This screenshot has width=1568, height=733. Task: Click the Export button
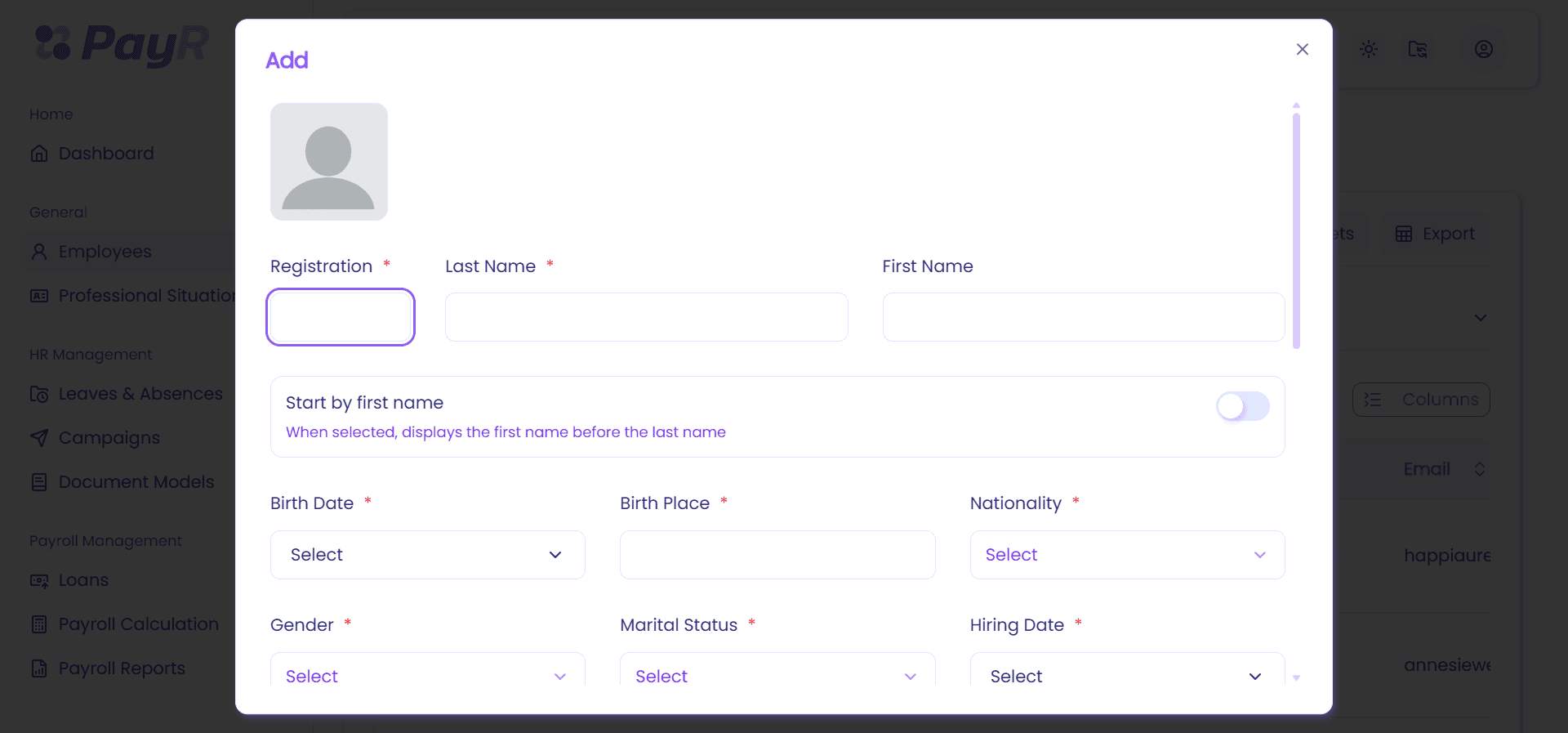[1435, 234]
